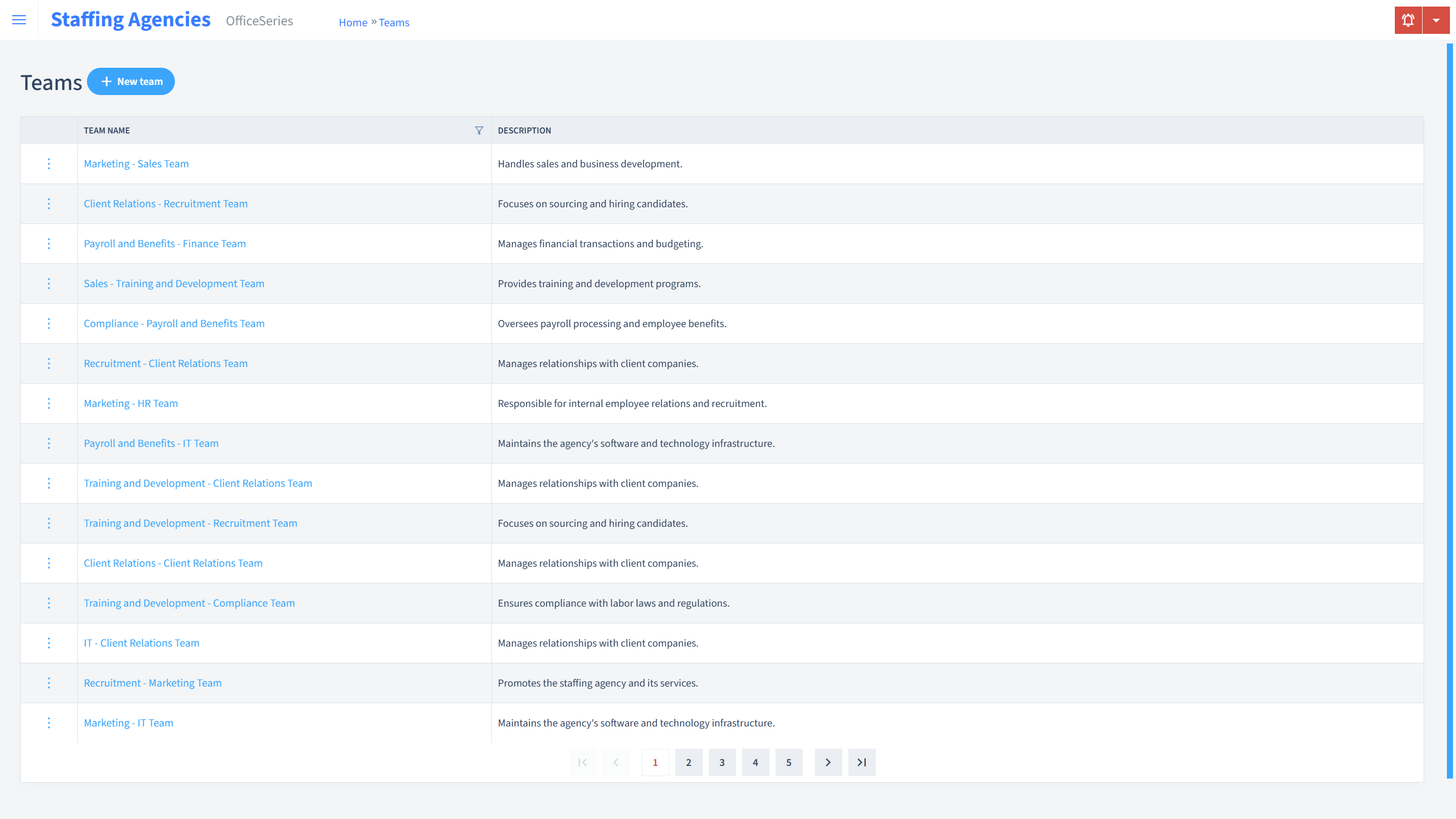Click the hamburger menu icon
This screenshot has width=1456, height=819.
(19, 20)
